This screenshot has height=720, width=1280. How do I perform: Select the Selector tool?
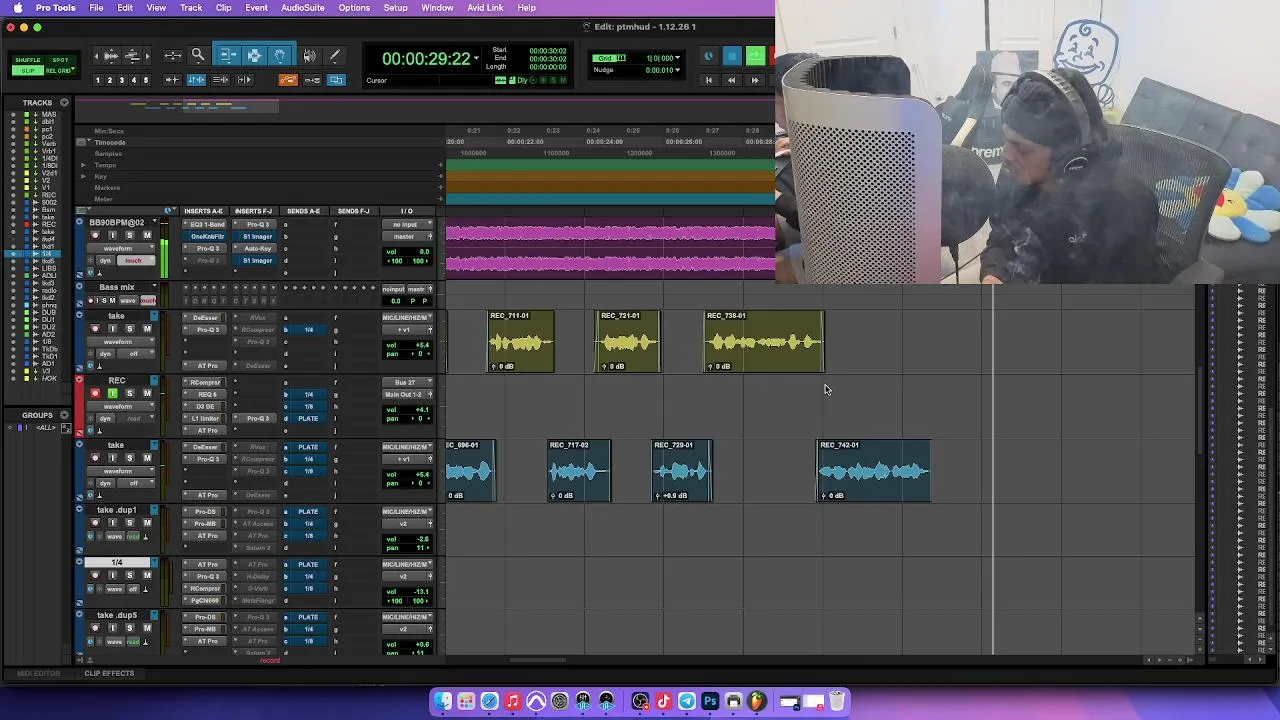pos(254,56)
